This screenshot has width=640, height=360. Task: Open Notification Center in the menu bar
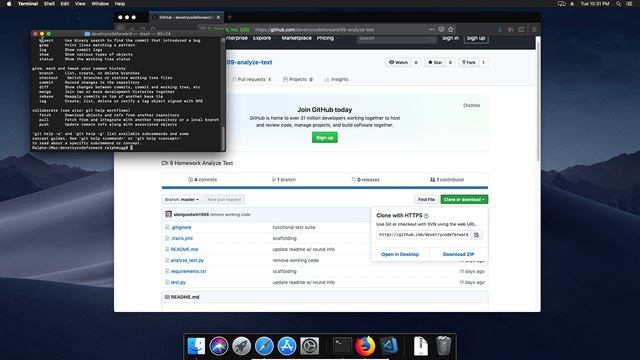click(x=629, y=4)
